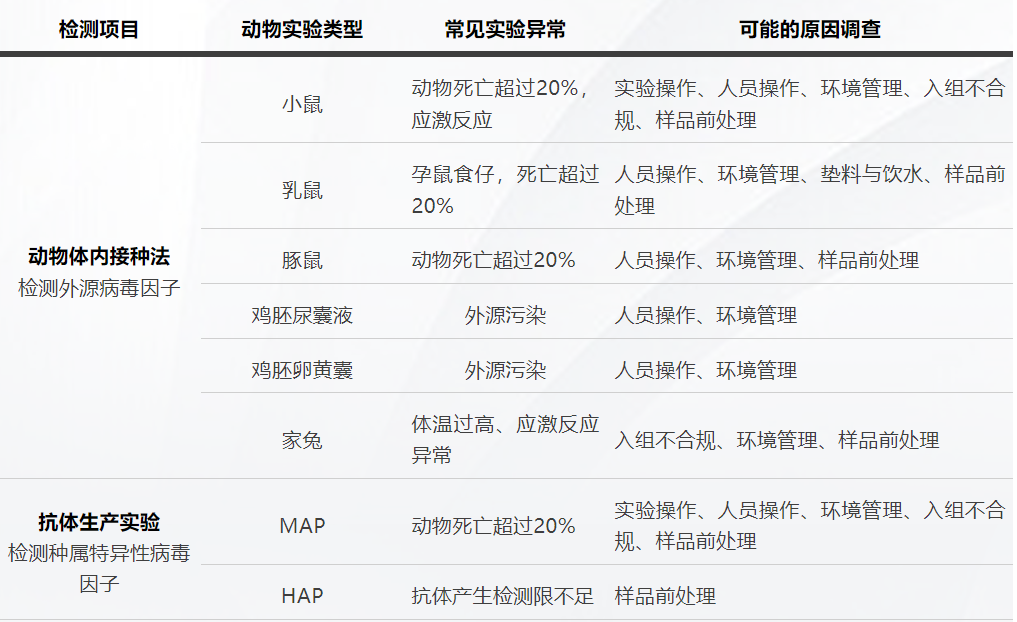Click the 鸡胚尿囊液 cell

point(302,316)
